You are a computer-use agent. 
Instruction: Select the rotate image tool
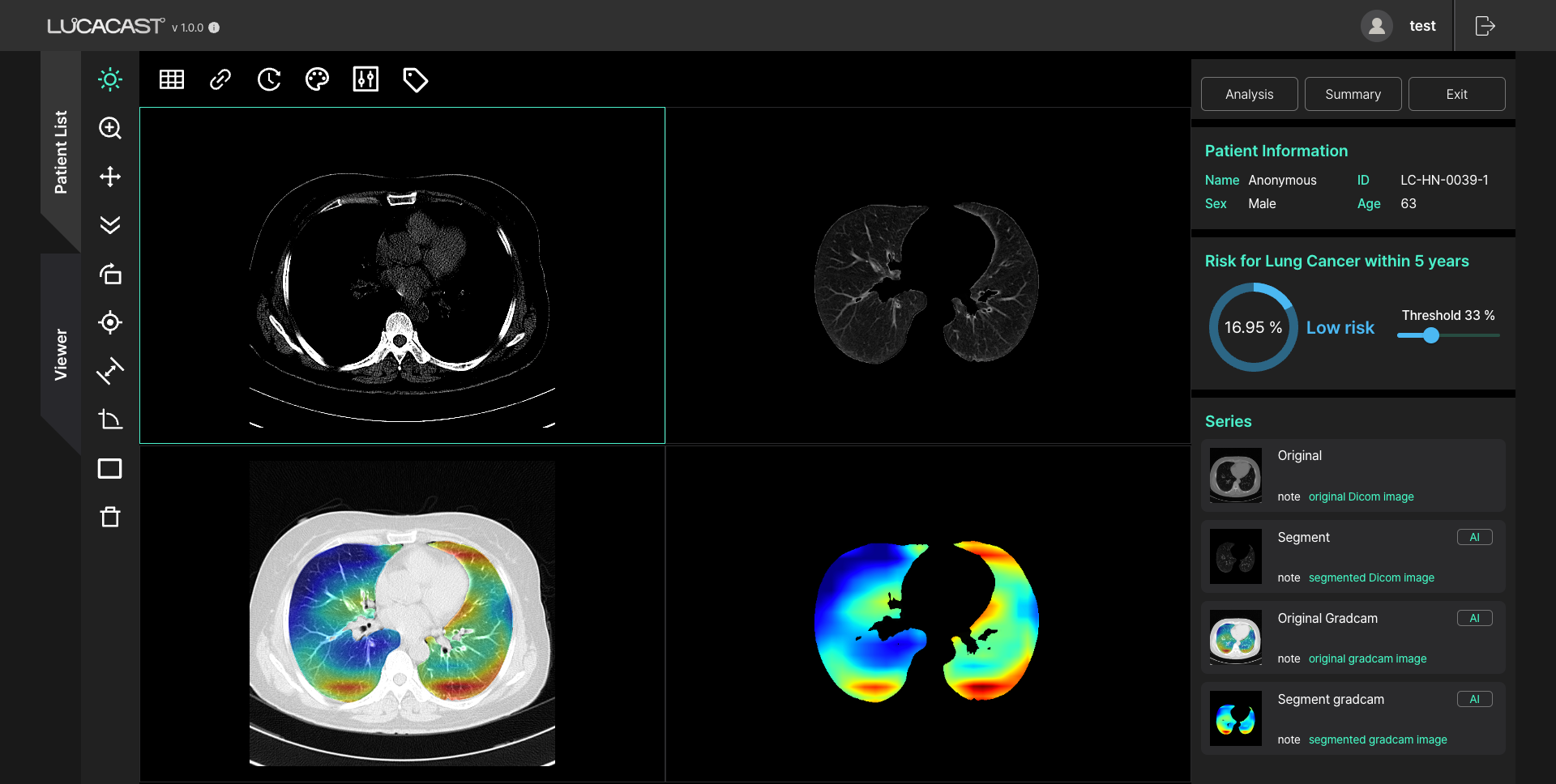pyautogui.click(x=110, y=274)
